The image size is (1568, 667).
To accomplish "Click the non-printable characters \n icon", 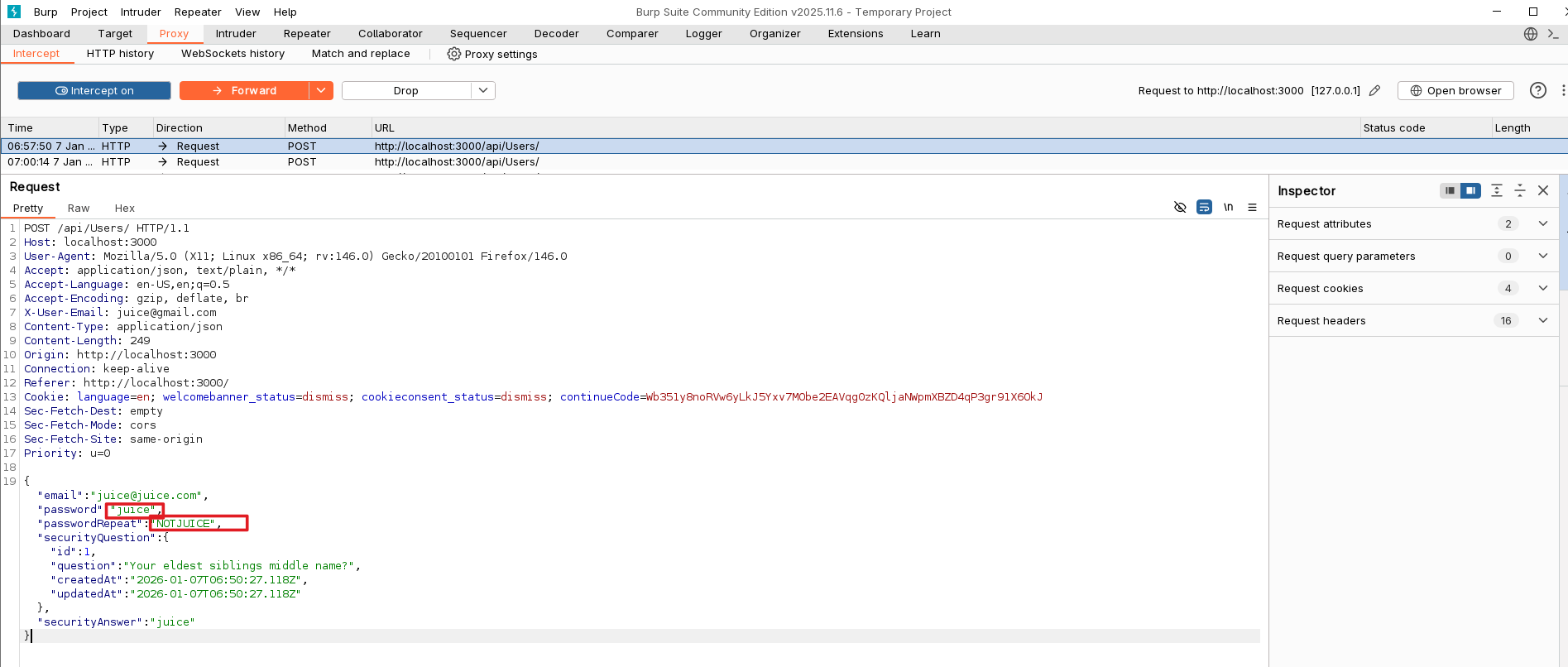I will click(1229, 208).
